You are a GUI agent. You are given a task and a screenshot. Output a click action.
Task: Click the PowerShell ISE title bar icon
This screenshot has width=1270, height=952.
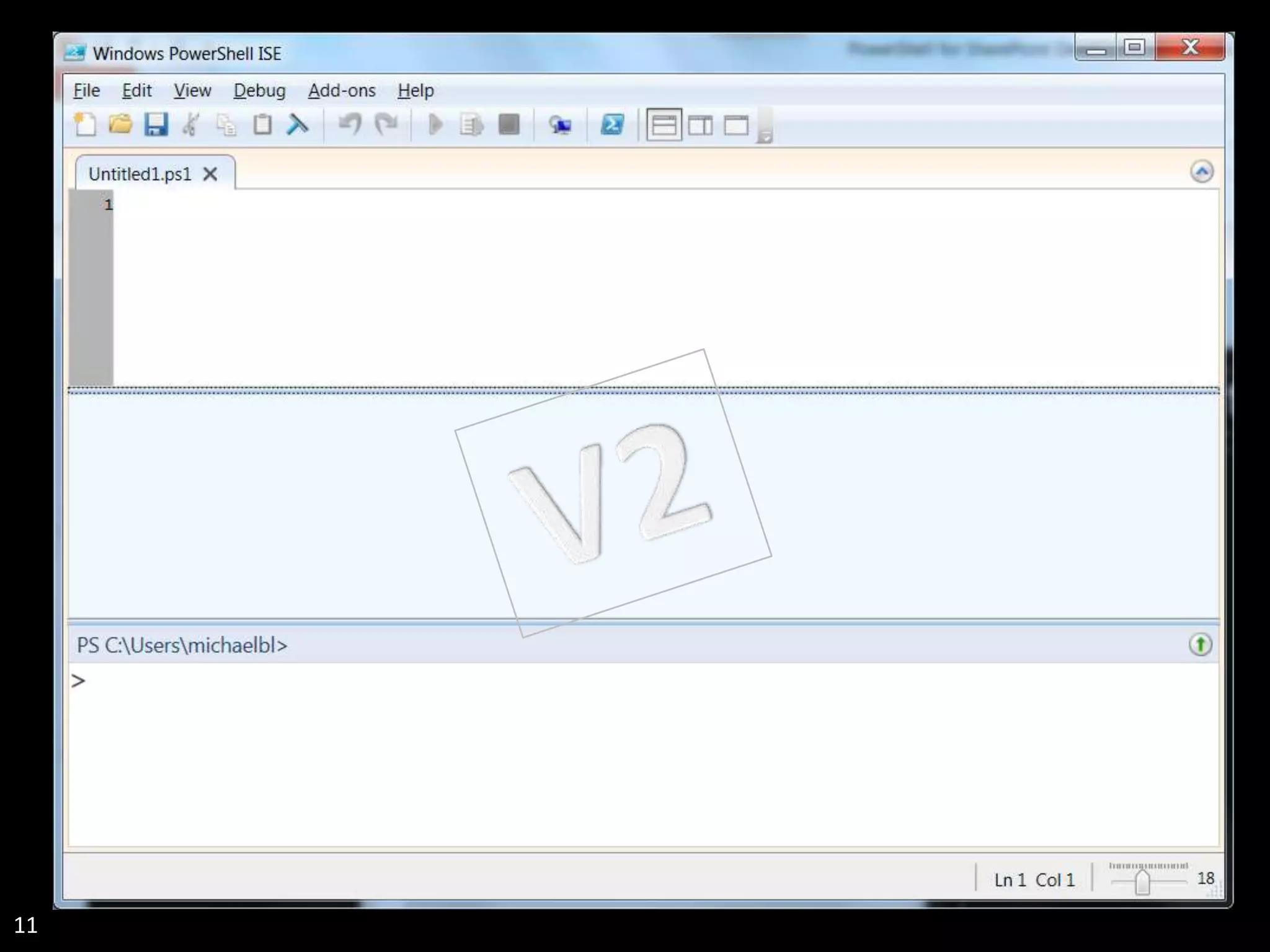coord(74,53)
